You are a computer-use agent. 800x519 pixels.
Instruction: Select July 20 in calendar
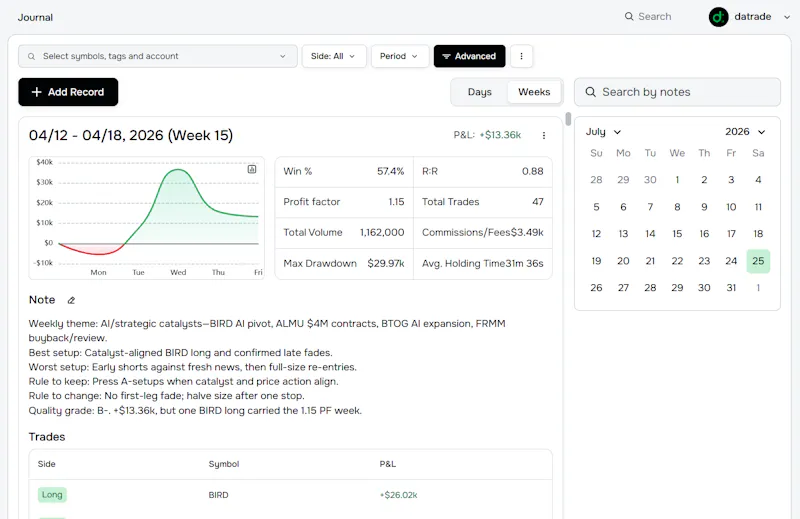(623, 261)
